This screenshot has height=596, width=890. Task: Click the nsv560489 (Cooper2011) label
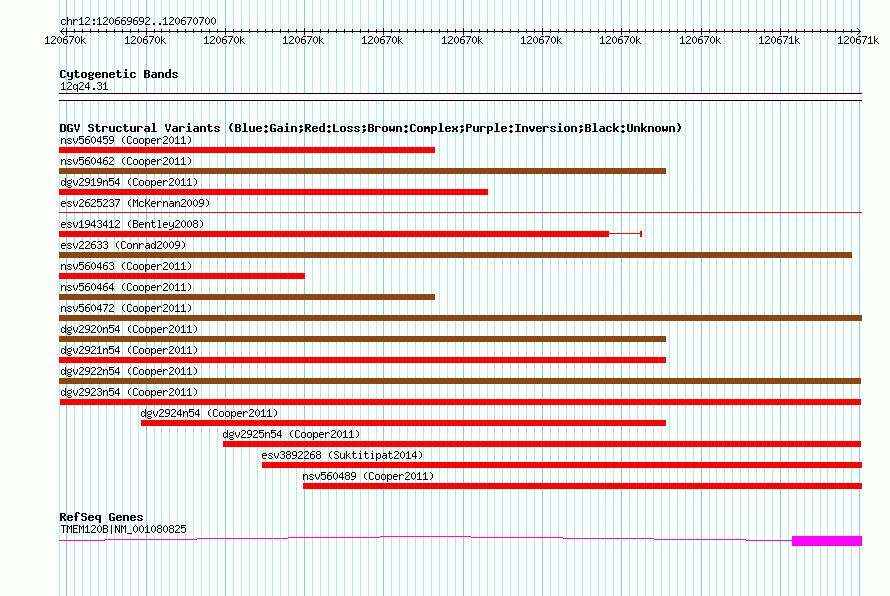[x=368, y=476]
